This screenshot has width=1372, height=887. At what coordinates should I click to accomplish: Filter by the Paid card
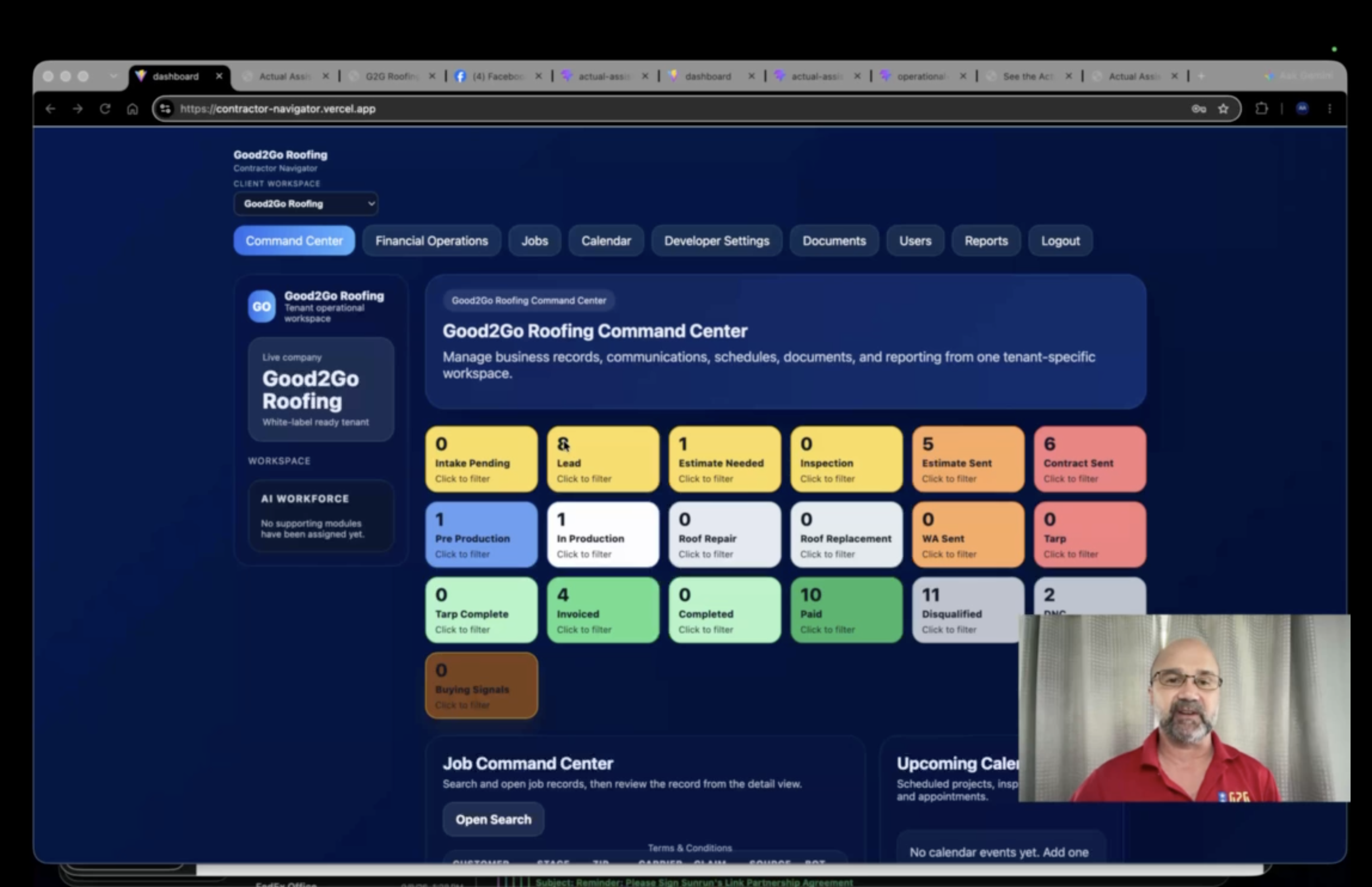tap(846, 610)
